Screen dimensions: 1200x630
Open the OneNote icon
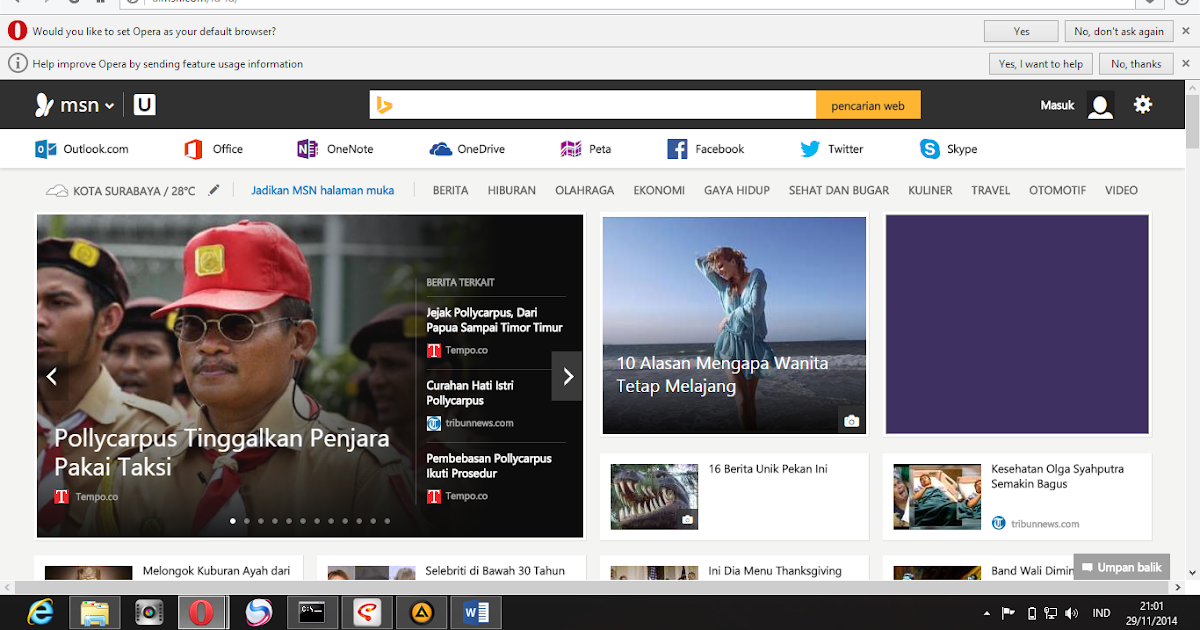[308, 149]
